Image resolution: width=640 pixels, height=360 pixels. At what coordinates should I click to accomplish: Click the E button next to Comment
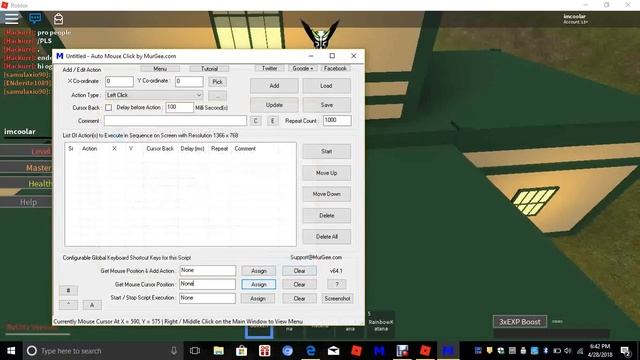point(273,121)
